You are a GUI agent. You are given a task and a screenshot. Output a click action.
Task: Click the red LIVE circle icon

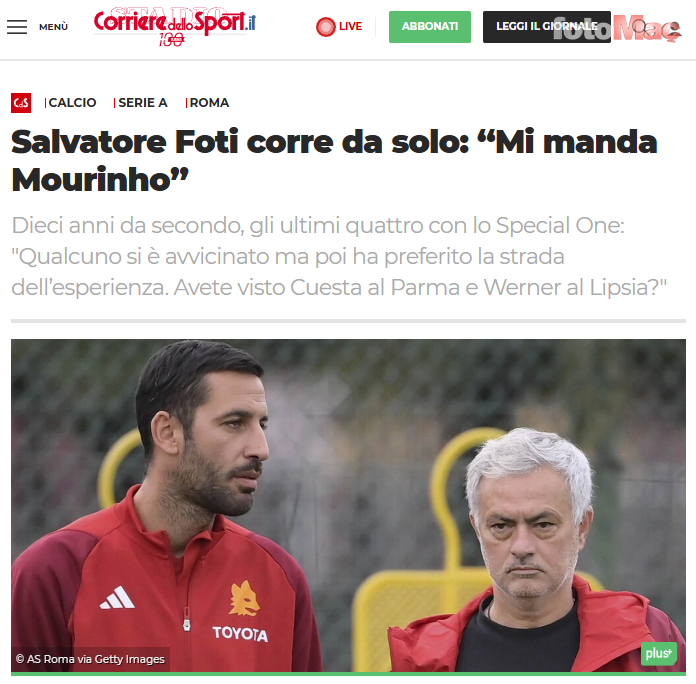(x=326, y=27)
